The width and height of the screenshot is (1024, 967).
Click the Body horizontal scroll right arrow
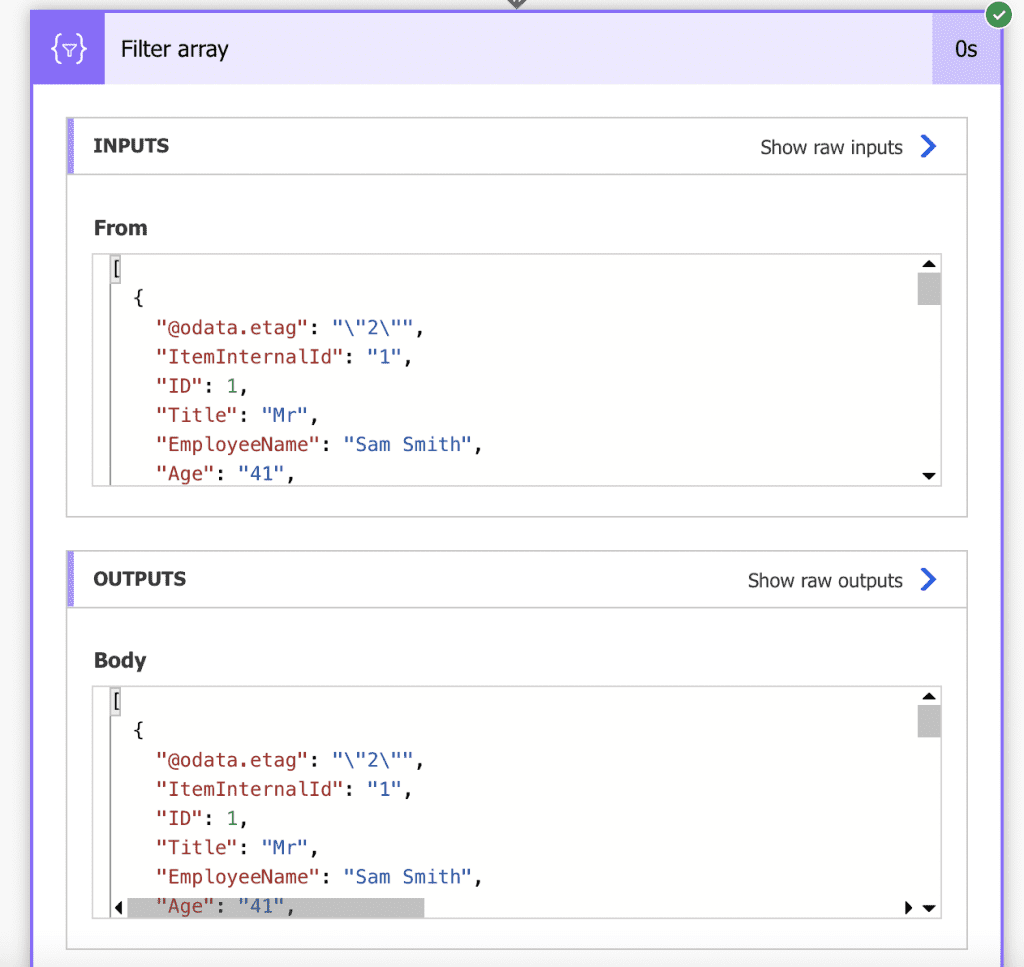[908, 908]
